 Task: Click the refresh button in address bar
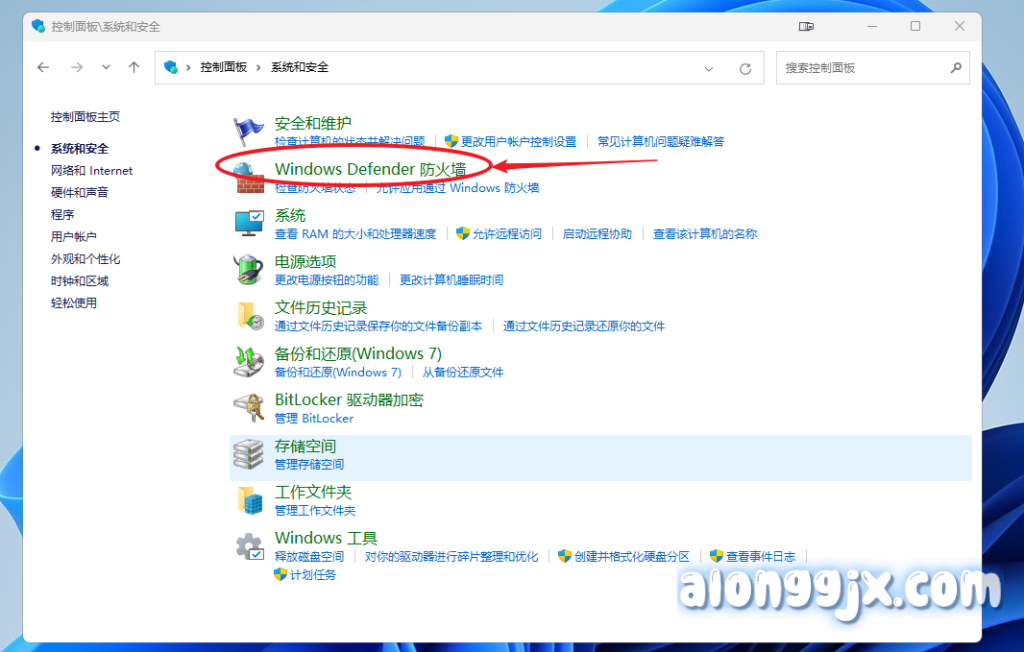(745, 68)
